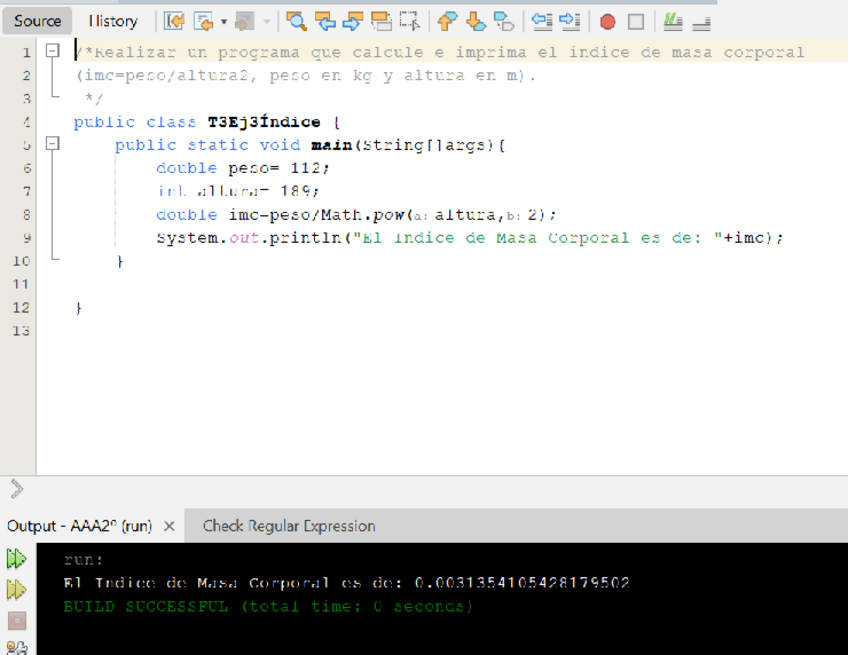Go to the next search occurrence
Screen dimensions: 848x655
(353, 21)
